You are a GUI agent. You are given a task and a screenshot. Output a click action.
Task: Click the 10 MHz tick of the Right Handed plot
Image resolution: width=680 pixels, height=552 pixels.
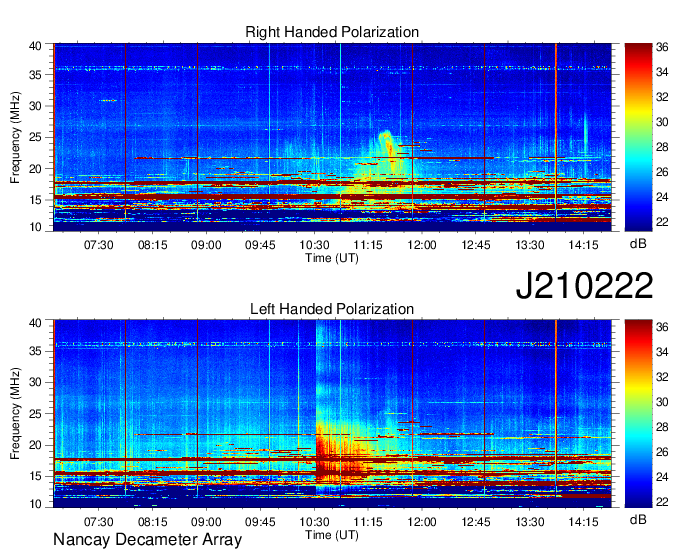[x=35, y=227]
